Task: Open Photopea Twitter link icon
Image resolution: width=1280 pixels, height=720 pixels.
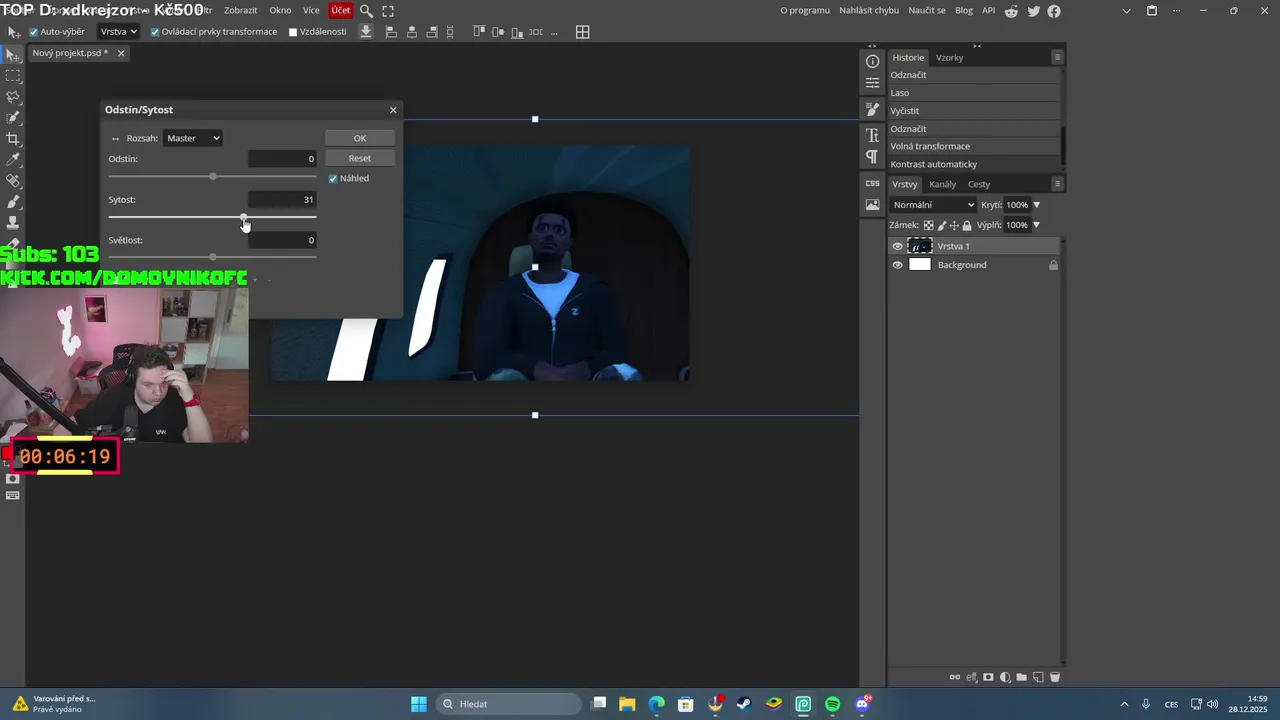Action: coord(1033,11)
